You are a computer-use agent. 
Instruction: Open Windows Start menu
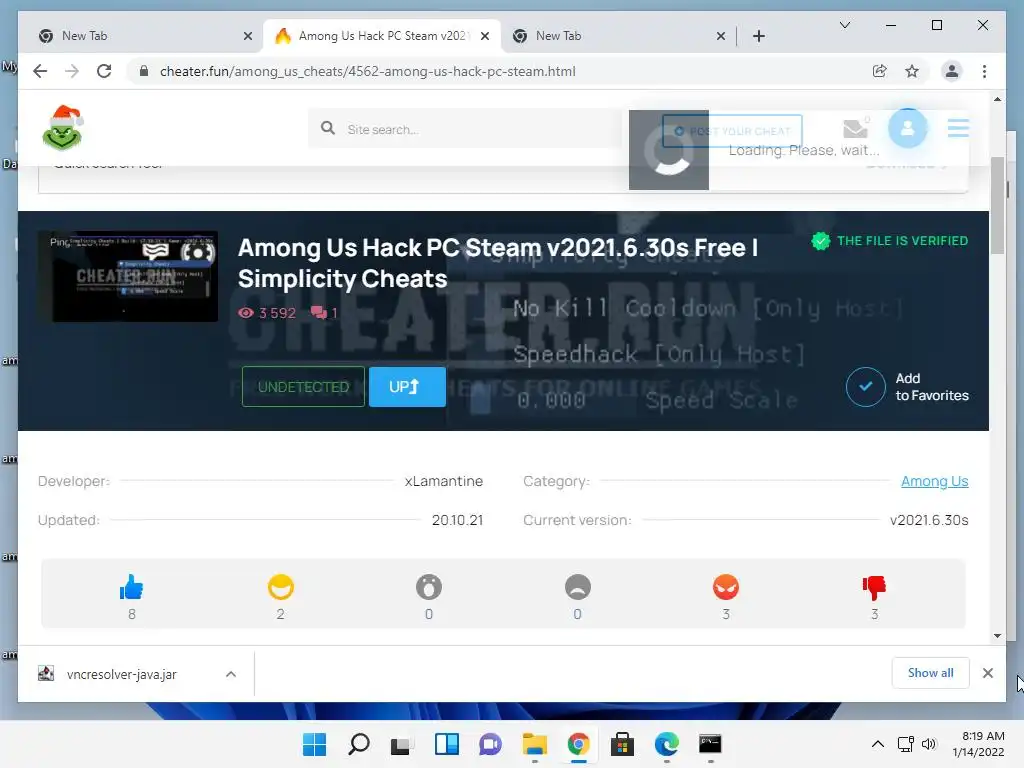pos(314,744)
